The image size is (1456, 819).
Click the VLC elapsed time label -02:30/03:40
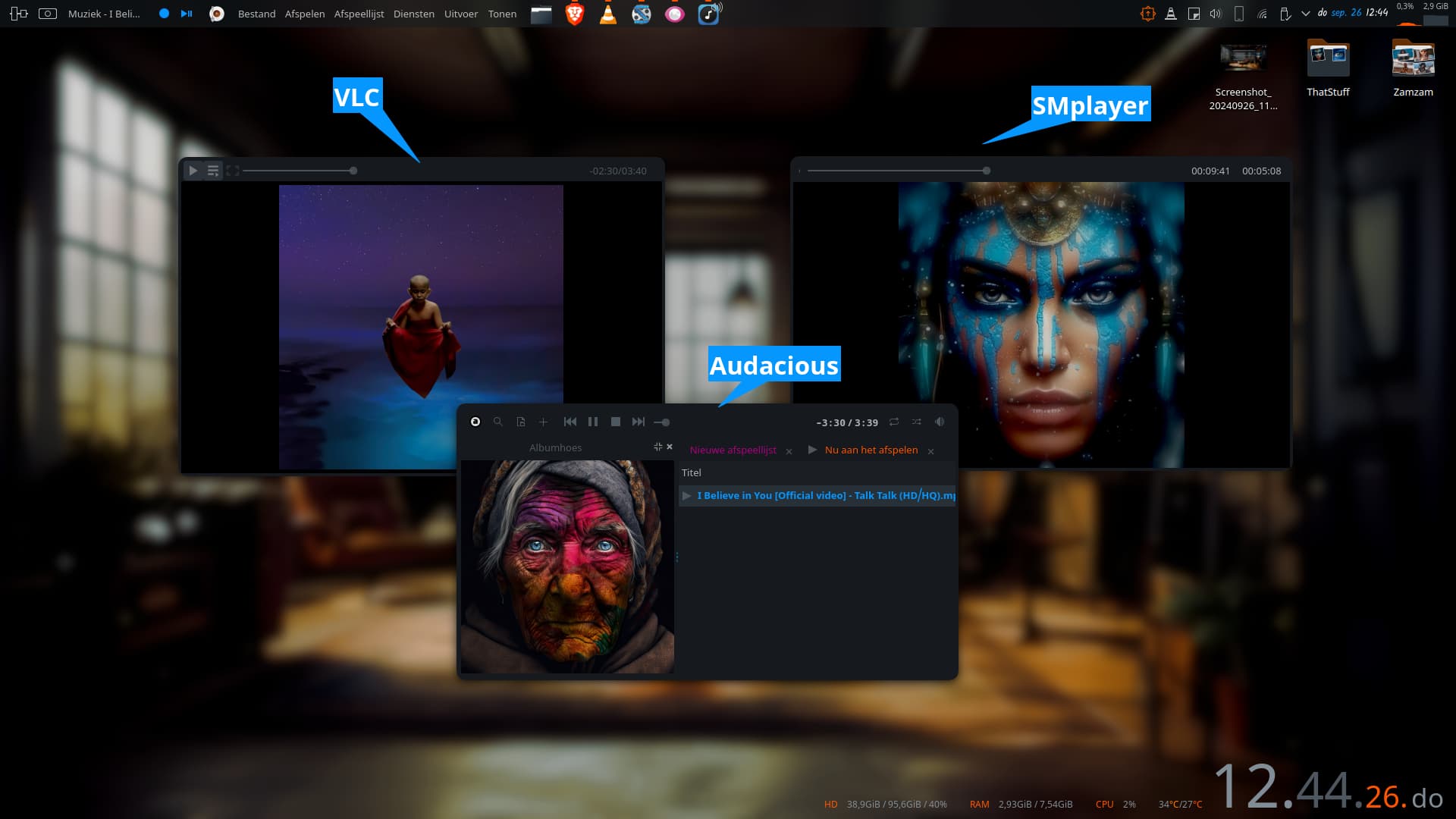(618, 171)
